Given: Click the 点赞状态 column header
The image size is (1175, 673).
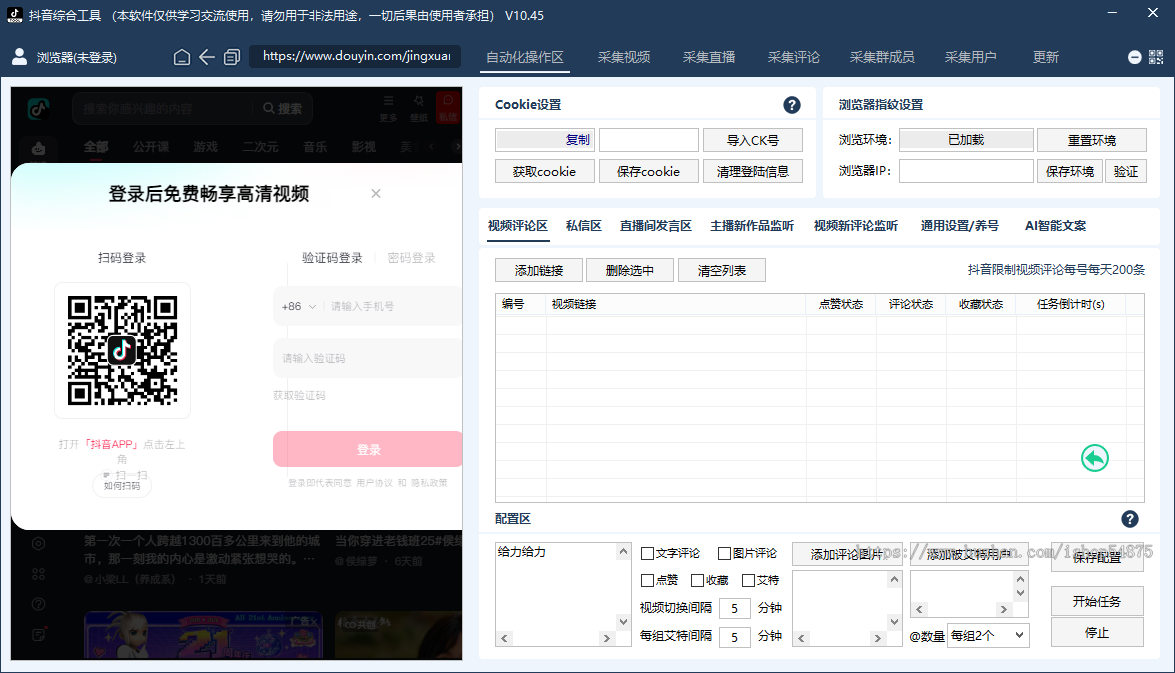Looking at the screenshot, I should (841, 304).
